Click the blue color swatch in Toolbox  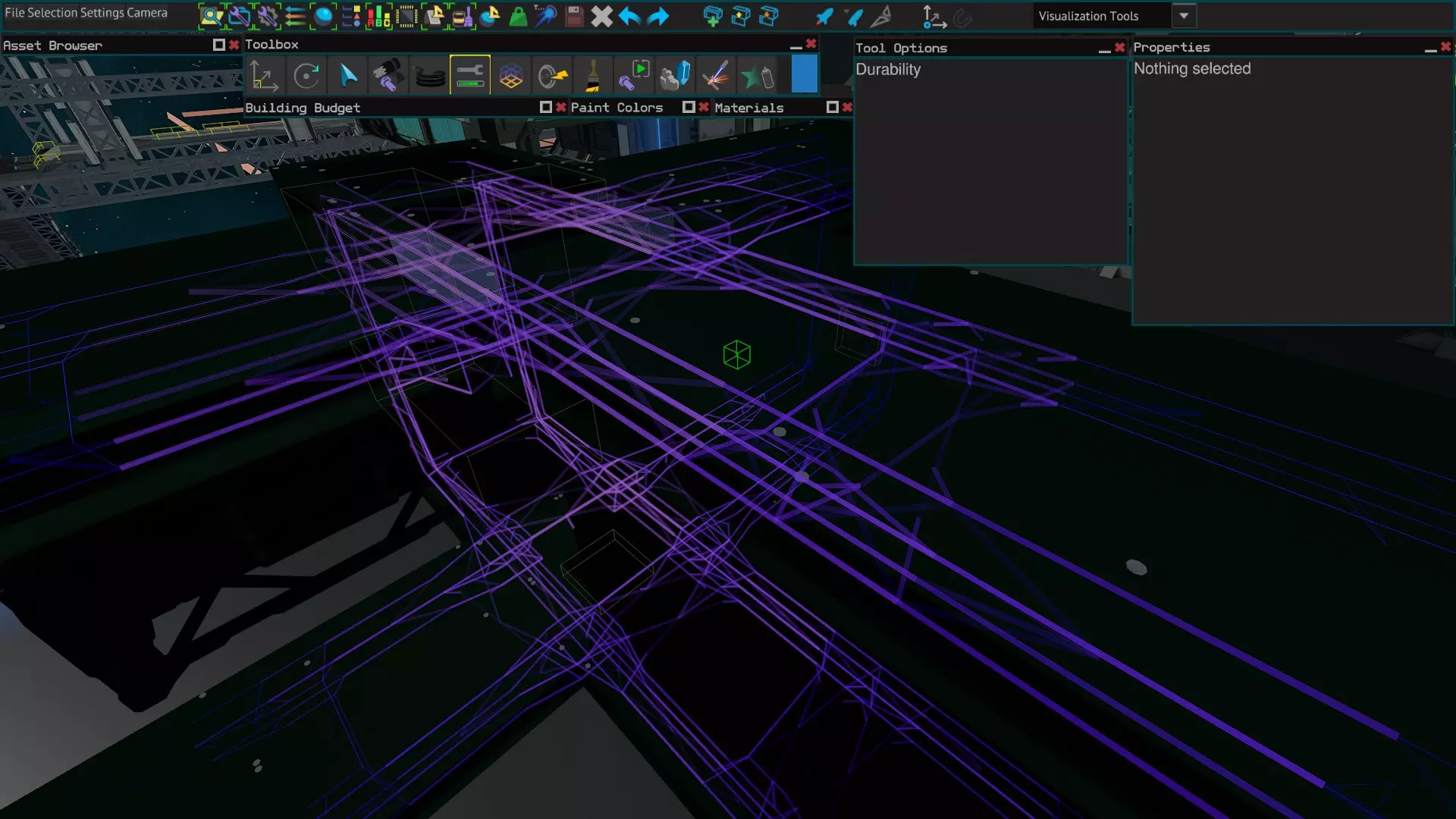804,76
